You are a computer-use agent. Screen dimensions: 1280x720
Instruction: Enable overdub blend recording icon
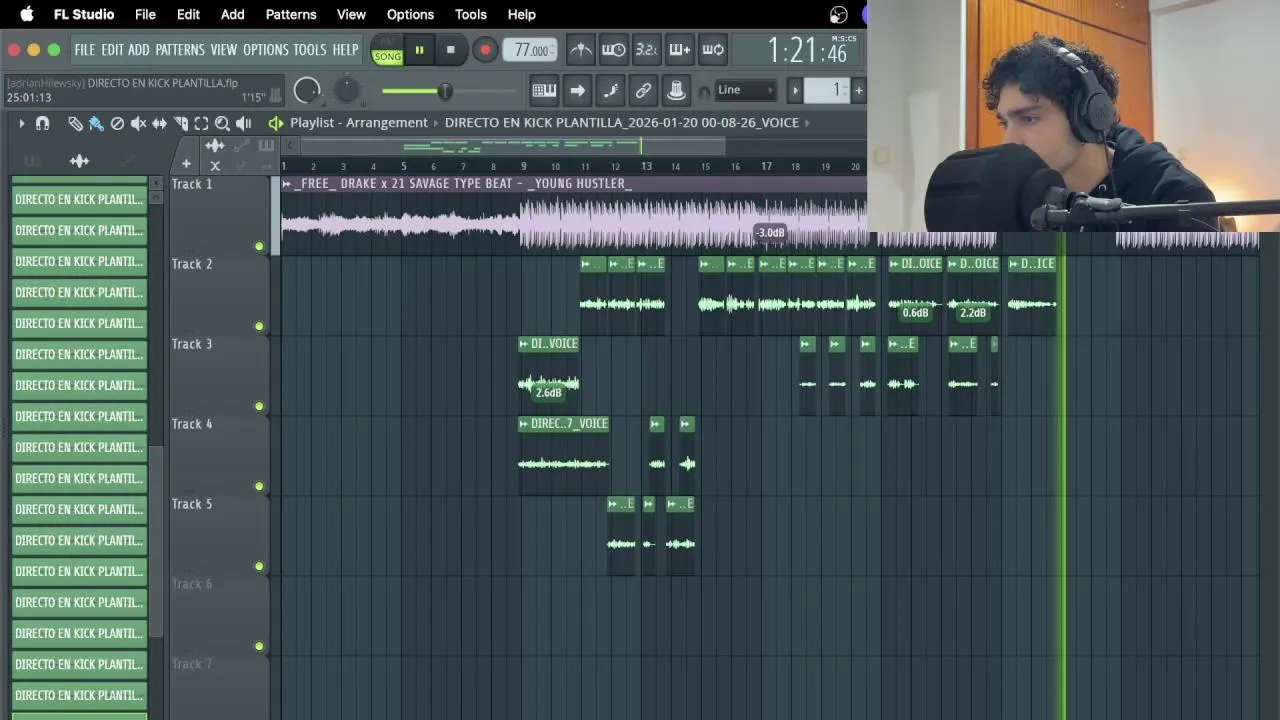[x=680, y=50]
